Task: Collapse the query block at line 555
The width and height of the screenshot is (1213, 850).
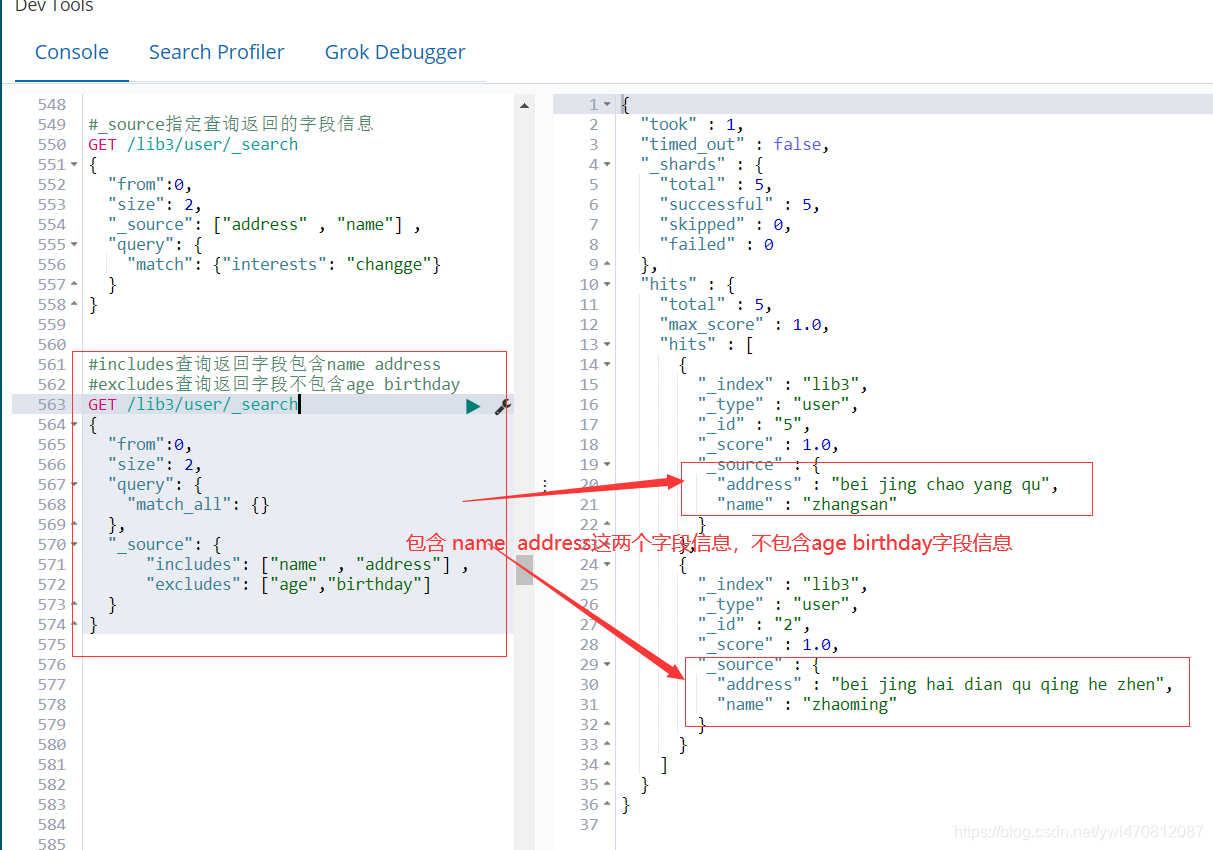Action: pos(75,245)
